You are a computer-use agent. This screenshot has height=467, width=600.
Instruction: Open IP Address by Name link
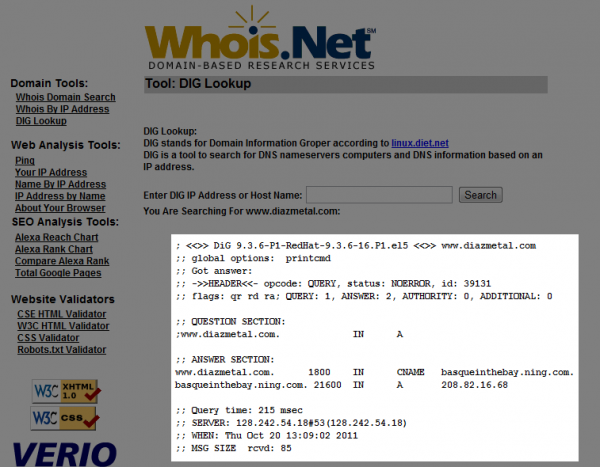coord(60,196)
